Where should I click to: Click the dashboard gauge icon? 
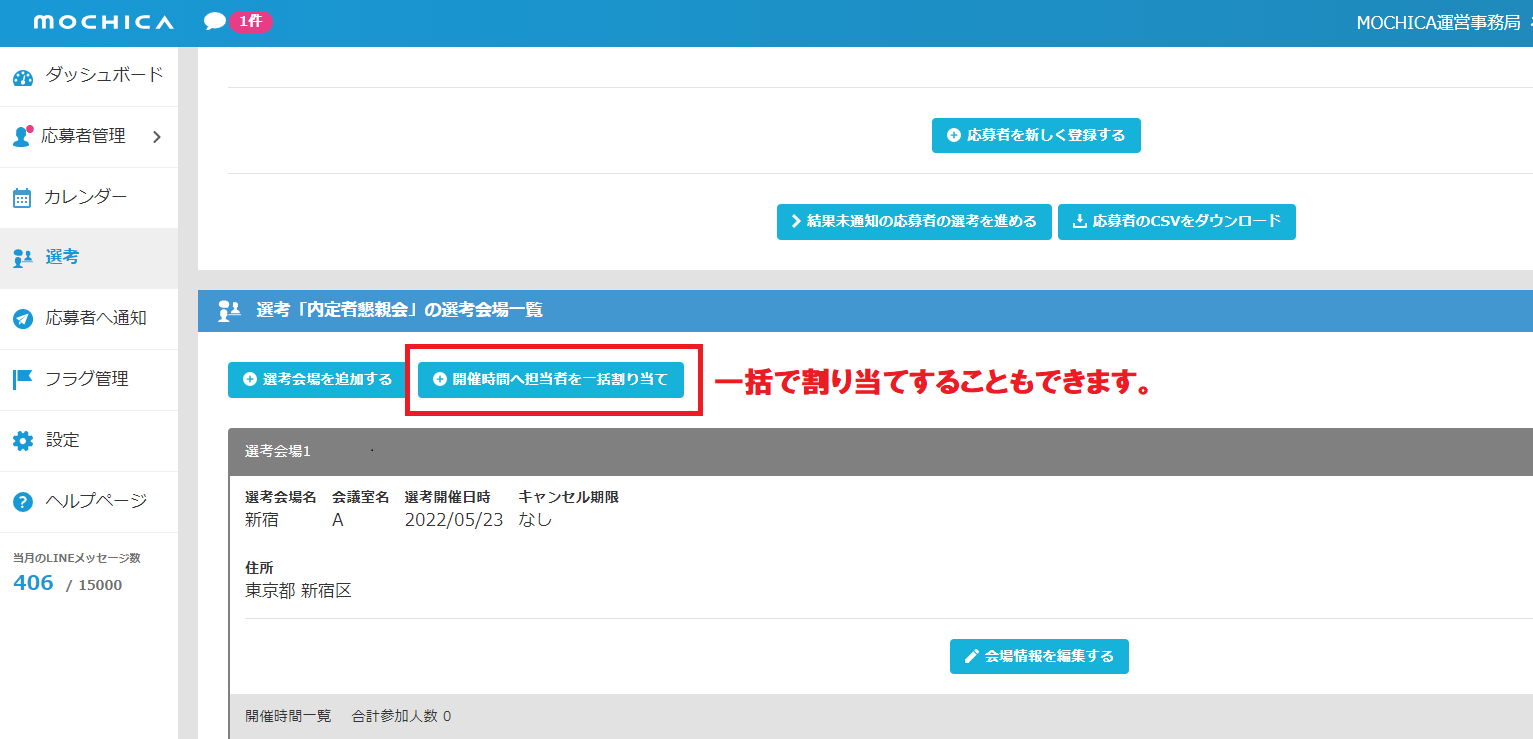23,77
